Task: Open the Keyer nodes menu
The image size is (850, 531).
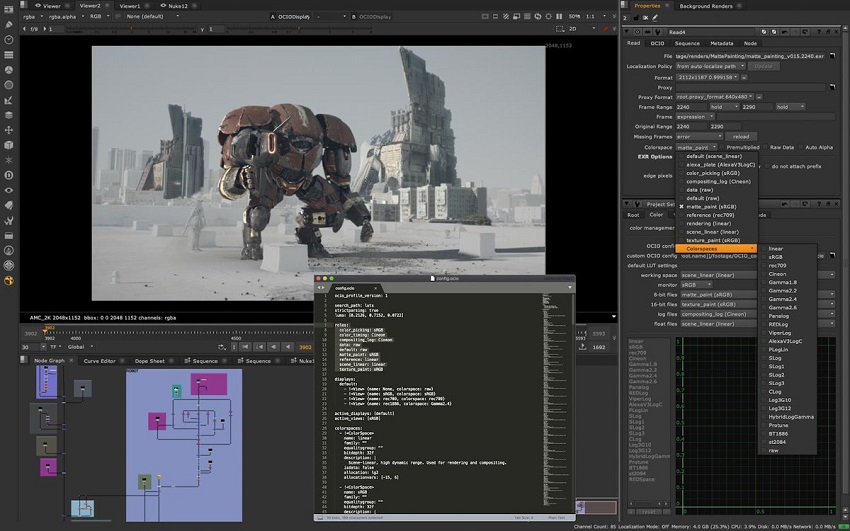Action: [9, 100]
